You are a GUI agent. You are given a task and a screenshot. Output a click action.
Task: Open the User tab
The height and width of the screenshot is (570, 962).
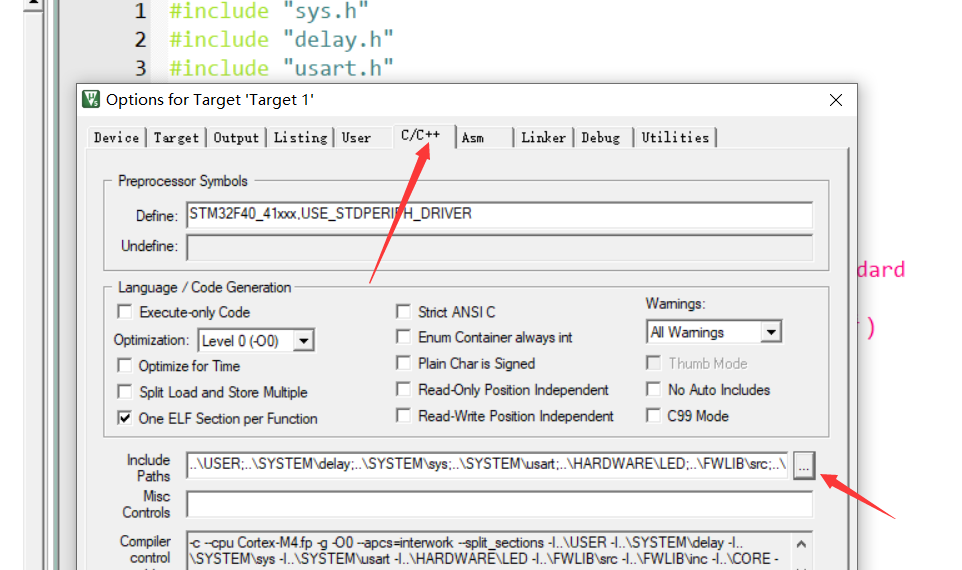pyautogui.click(x=356, y=137)
